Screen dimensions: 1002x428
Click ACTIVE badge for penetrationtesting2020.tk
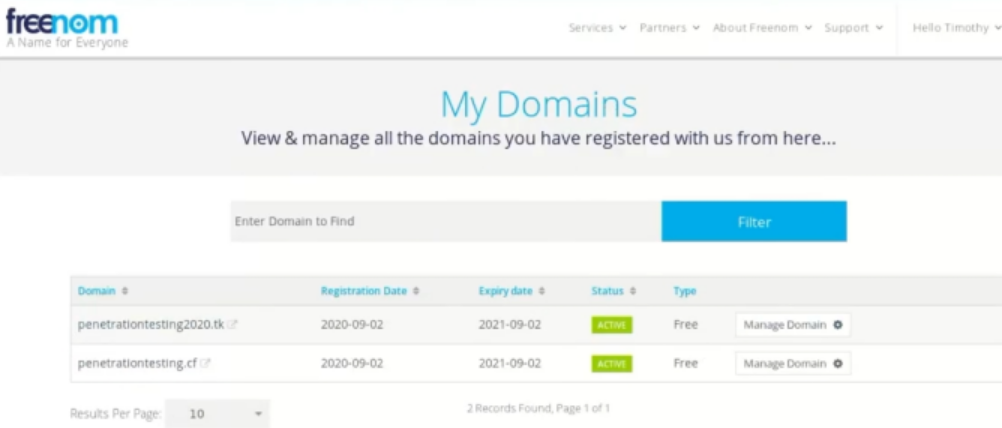pyautogui.click(x=612, y=325)
